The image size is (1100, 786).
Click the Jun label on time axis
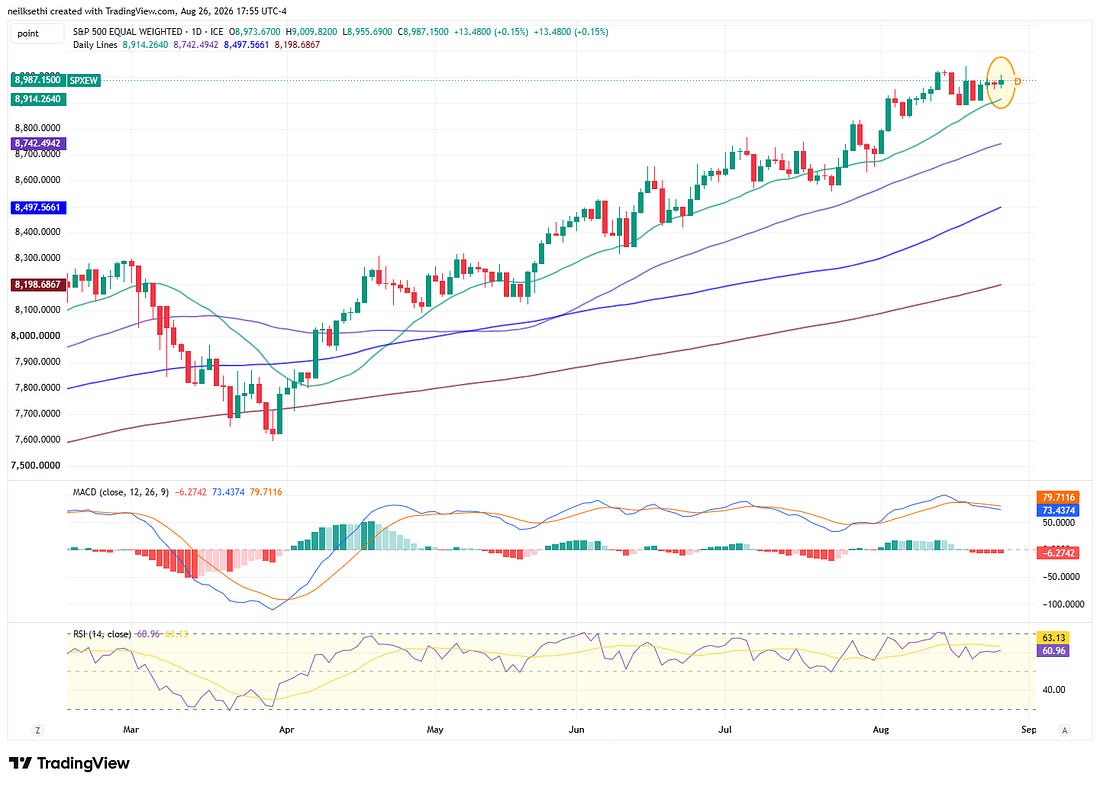(x=577, y=730)
